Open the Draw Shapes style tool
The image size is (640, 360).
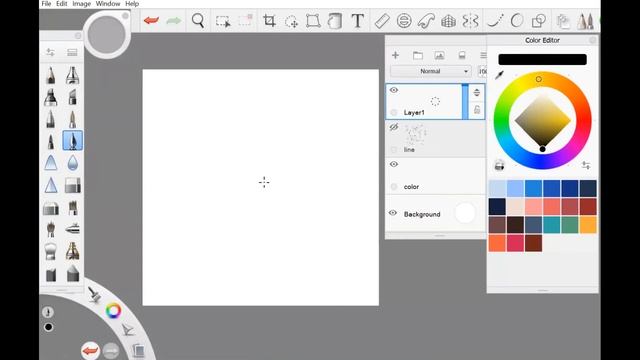pyautogui.click(x=539, y=20)
